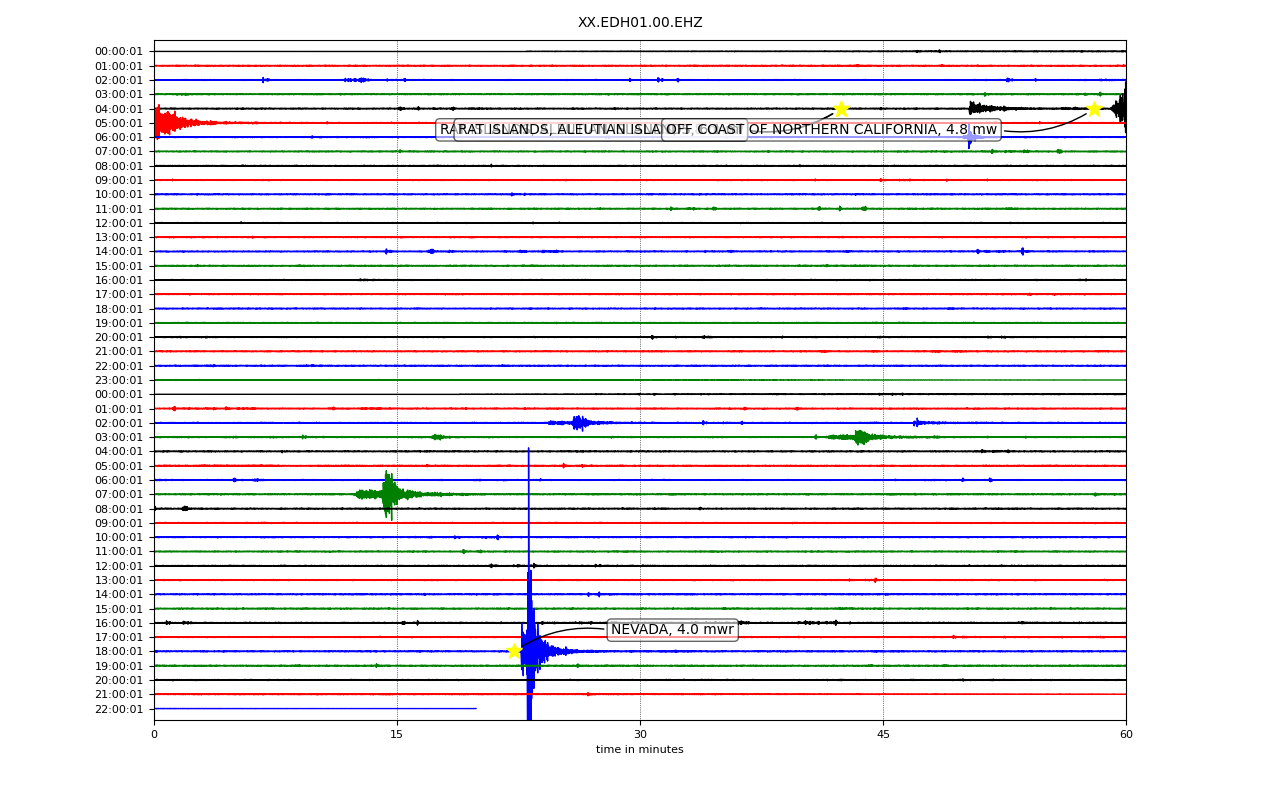Click the blue burst on the 02:00:01 trace near minute 26

pos(579,423)
